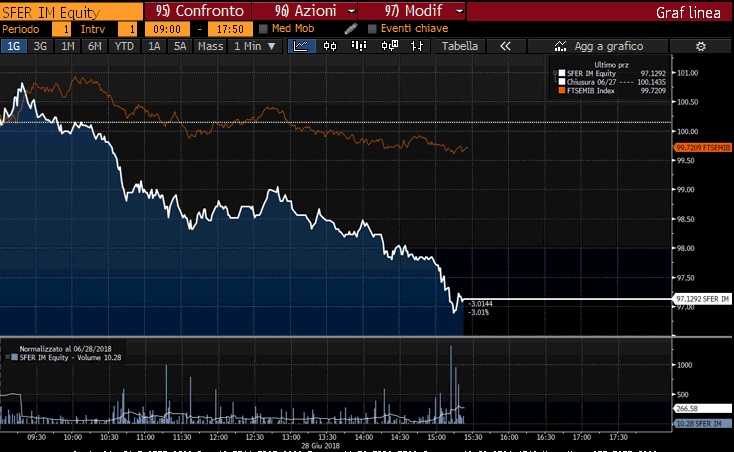Click the Normalizzato al 06/28/2018 label
734x452 pixels.
pyautogui.click(x=66, y=349)
